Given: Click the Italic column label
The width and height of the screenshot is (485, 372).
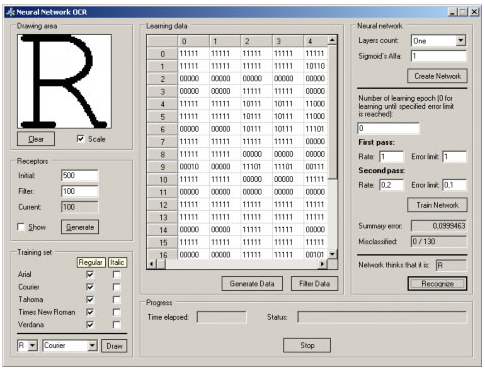Looking at the screenshot, I should point(117,262).
